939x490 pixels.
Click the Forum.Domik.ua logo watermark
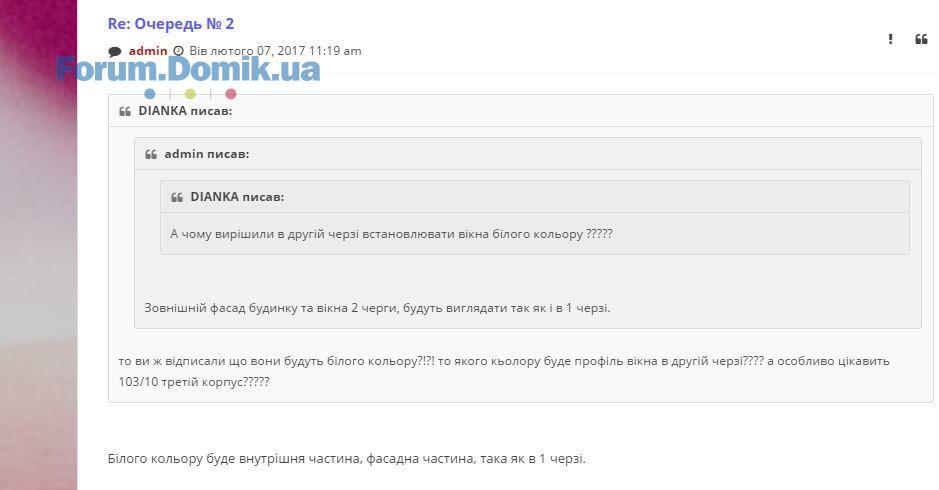click(x=189, y=68)
